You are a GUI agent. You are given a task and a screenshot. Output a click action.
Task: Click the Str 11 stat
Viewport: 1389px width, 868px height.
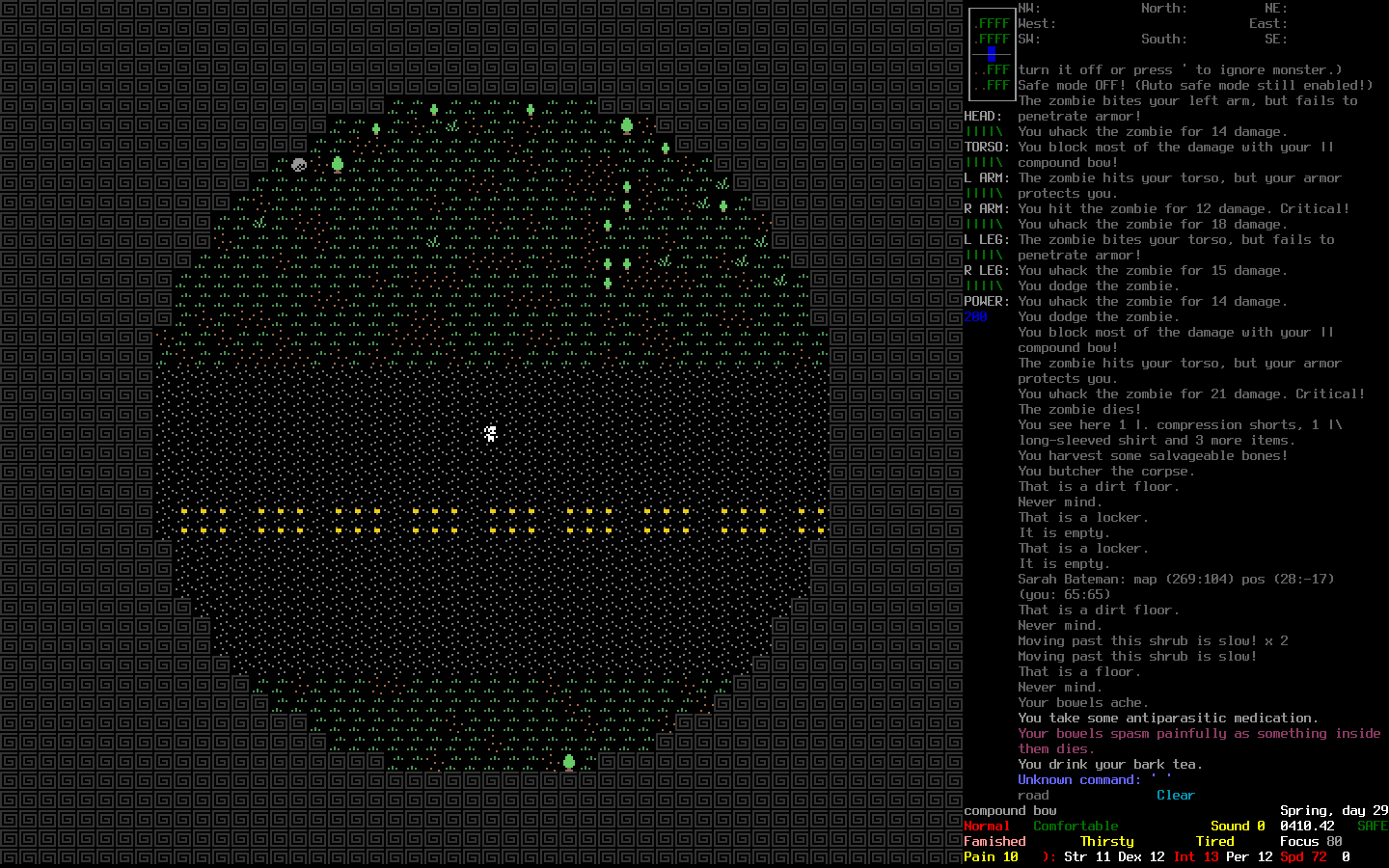1088,856
